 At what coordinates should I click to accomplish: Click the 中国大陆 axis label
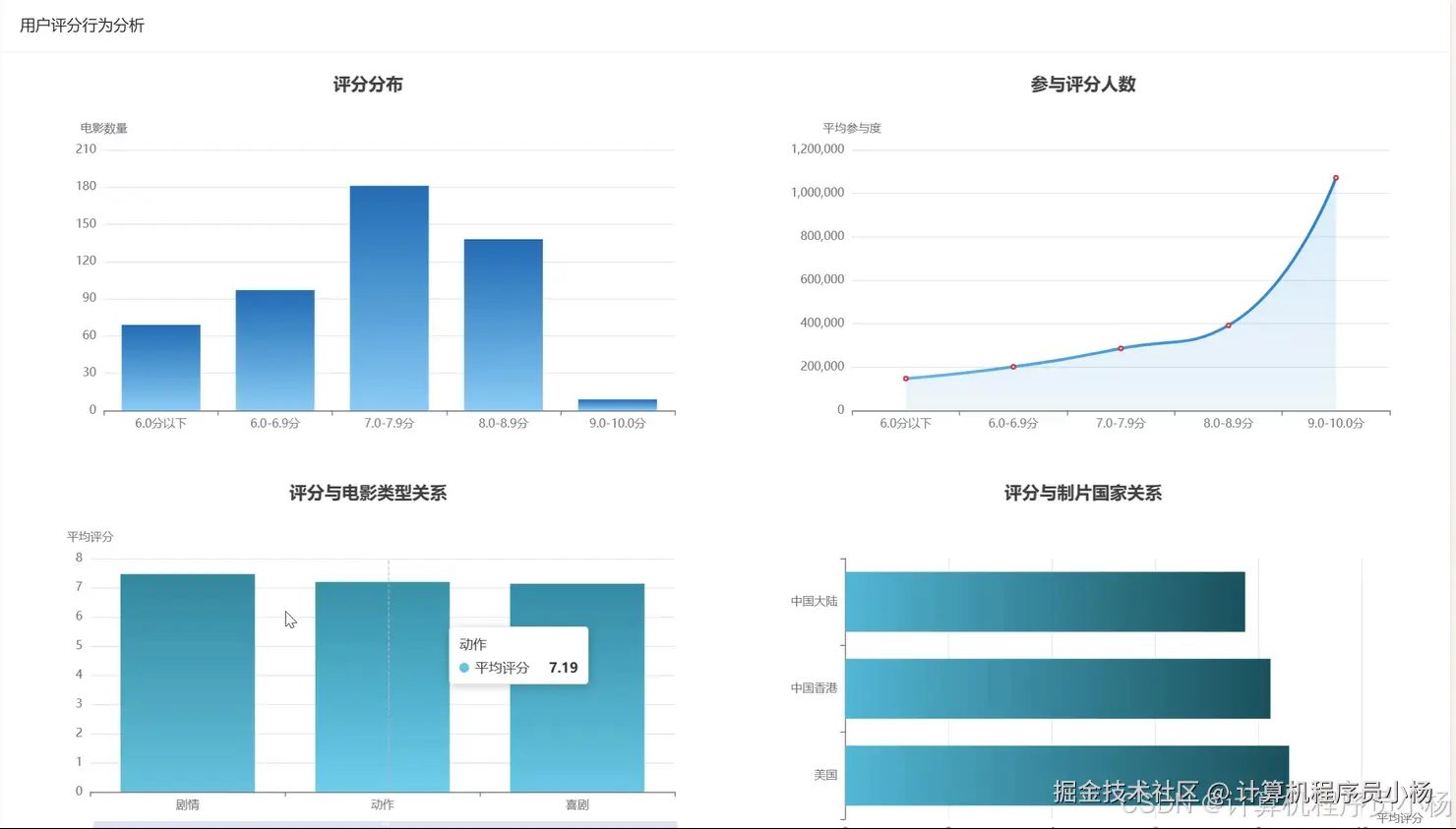pyautogui.click(x=815, y=601)
